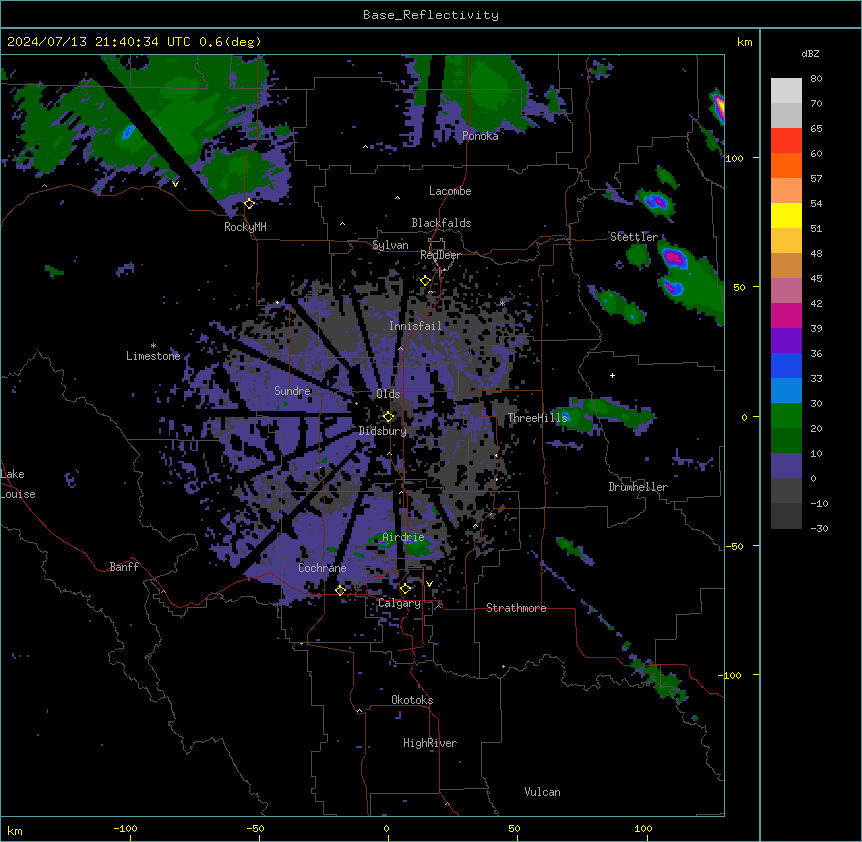Click the yellow diamond marker below Cochrane
The width and height of the screenshot is (862, 842).
pyautogui.click(x=340, y=590)
